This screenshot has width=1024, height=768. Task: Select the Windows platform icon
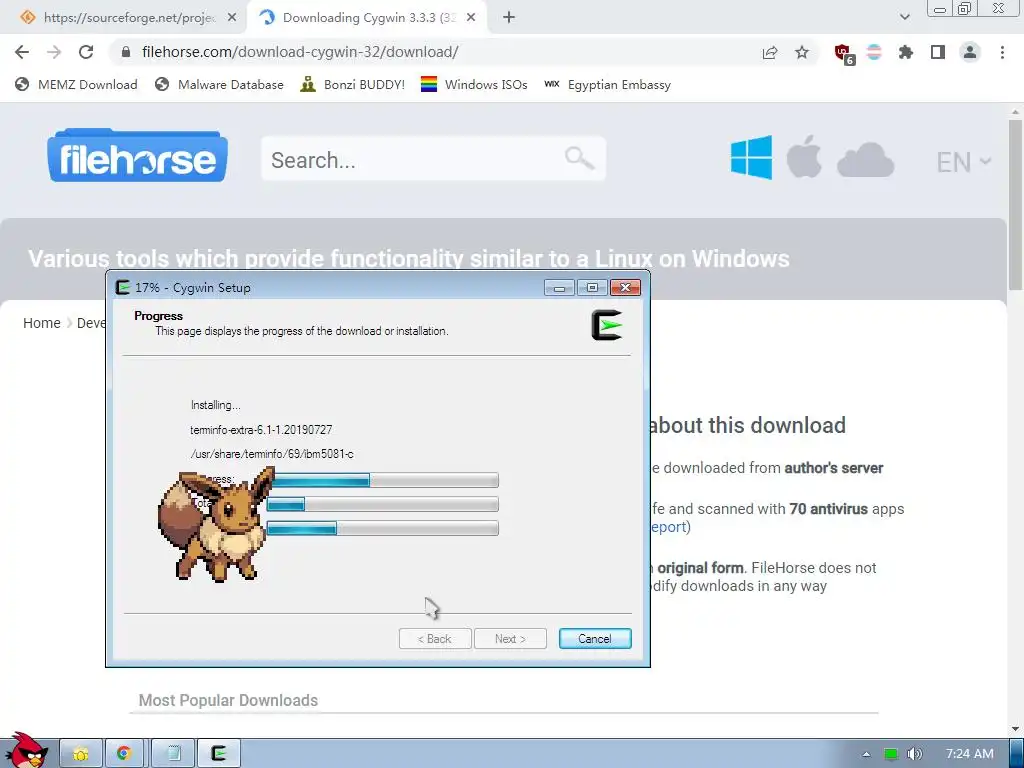751,157
